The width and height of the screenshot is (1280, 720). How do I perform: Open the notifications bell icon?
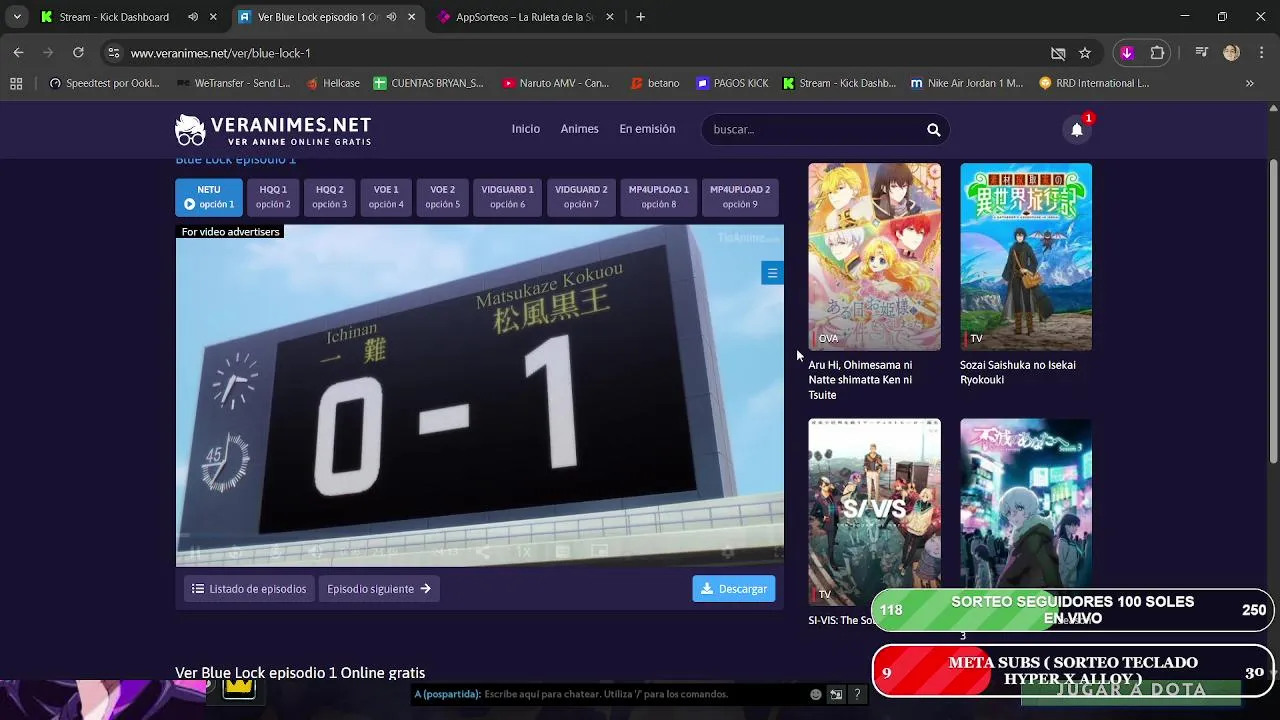1077,129
